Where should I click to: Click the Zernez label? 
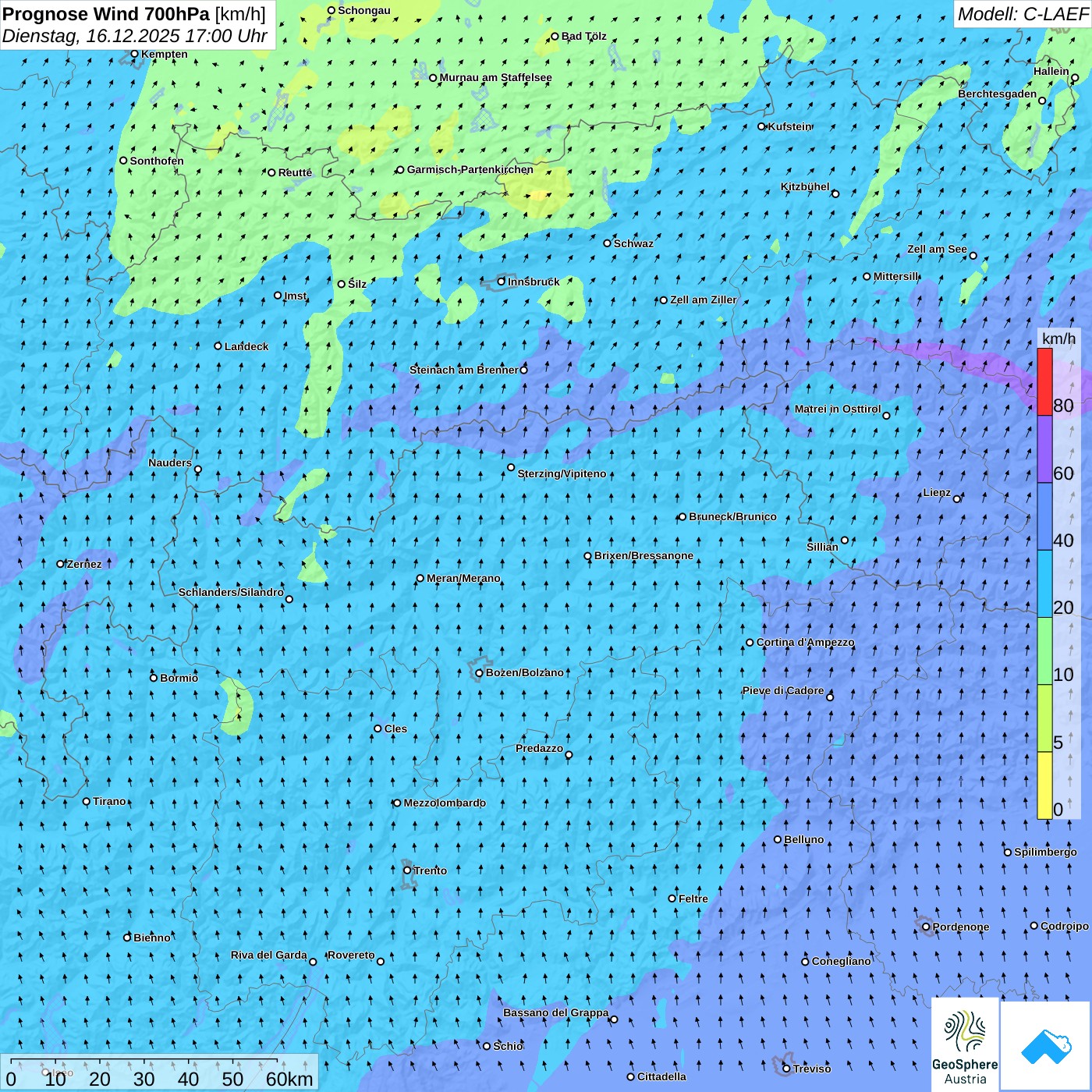[x=84, y=564]
